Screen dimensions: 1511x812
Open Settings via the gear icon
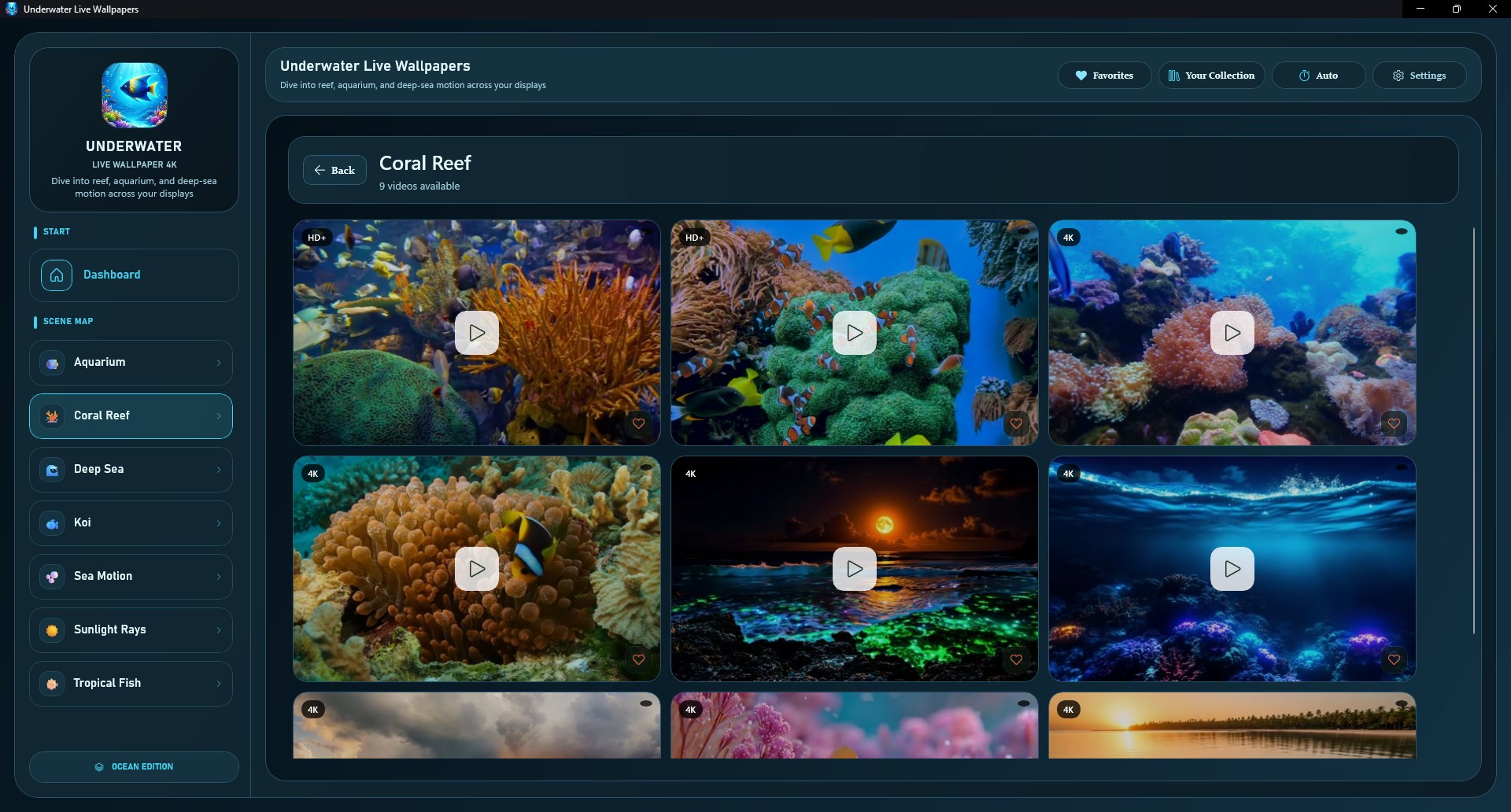click(1398, 76)
